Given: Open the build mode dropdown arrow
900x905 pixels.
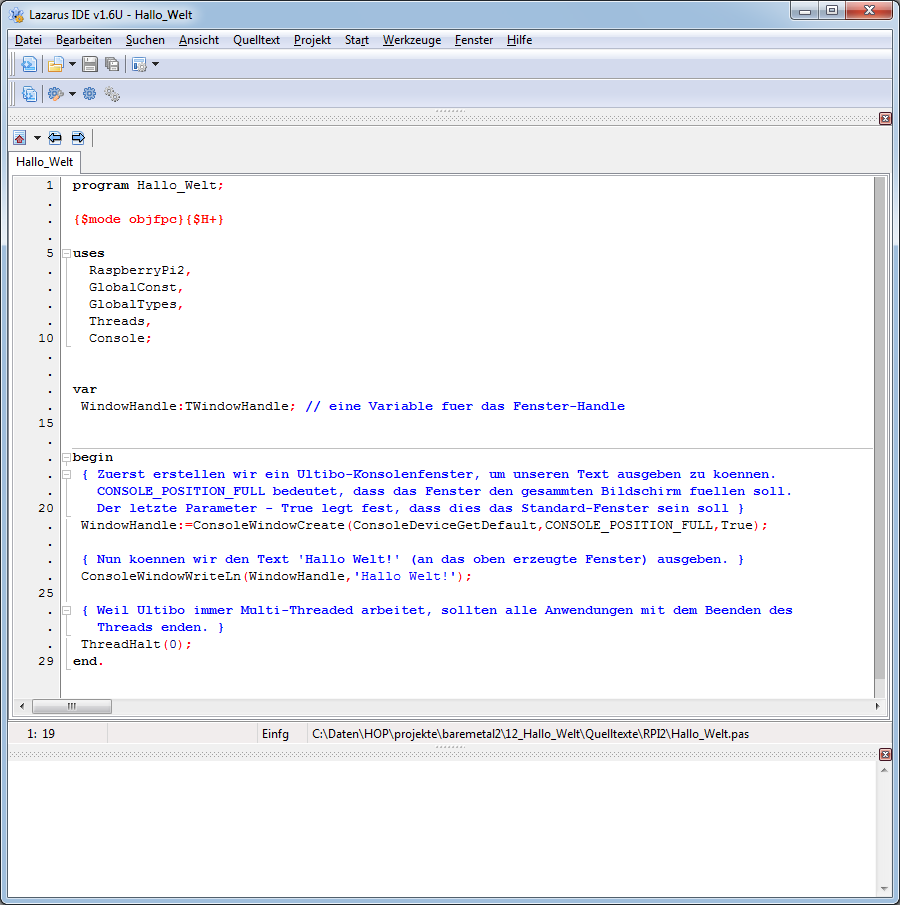Looking at the screenshot, I should 72,94.
